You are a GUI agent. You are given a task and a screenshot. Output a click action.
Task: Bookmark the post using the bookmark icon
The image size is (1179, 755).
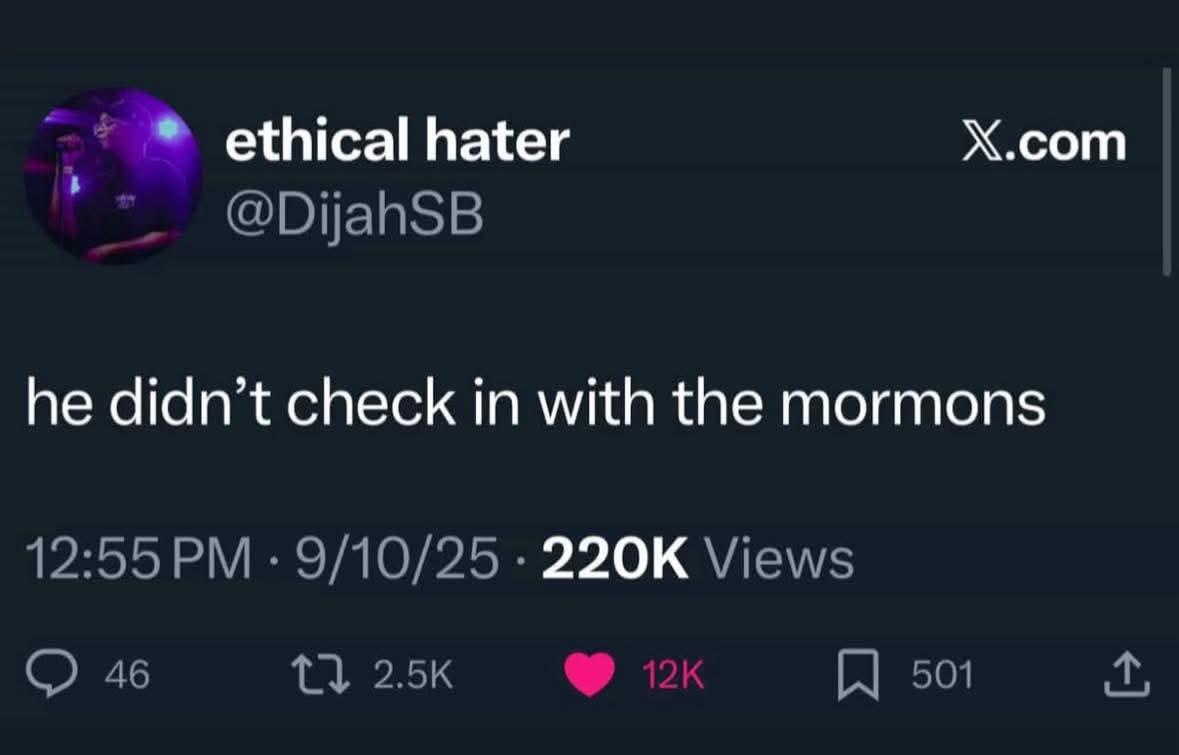pyautogui.click(x=858, y=675)
